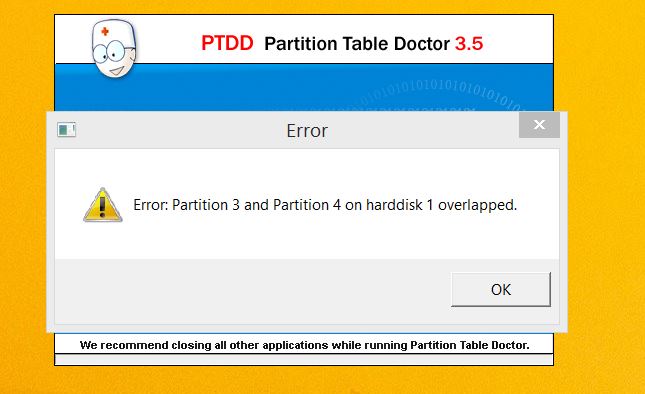Click the red 3.5 version number

tap(469, 44)
